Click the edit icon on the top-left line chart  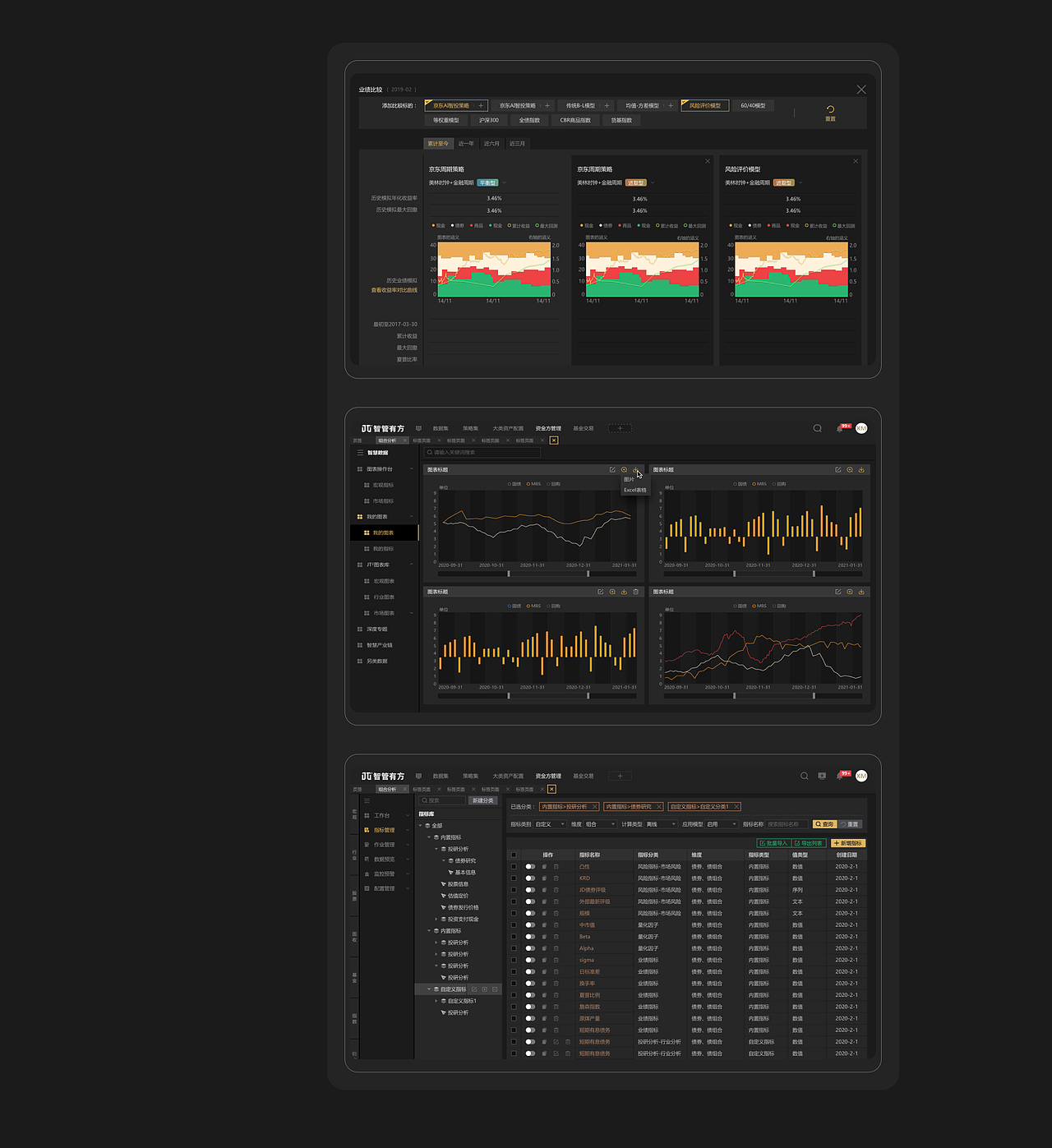pos(612,470)
